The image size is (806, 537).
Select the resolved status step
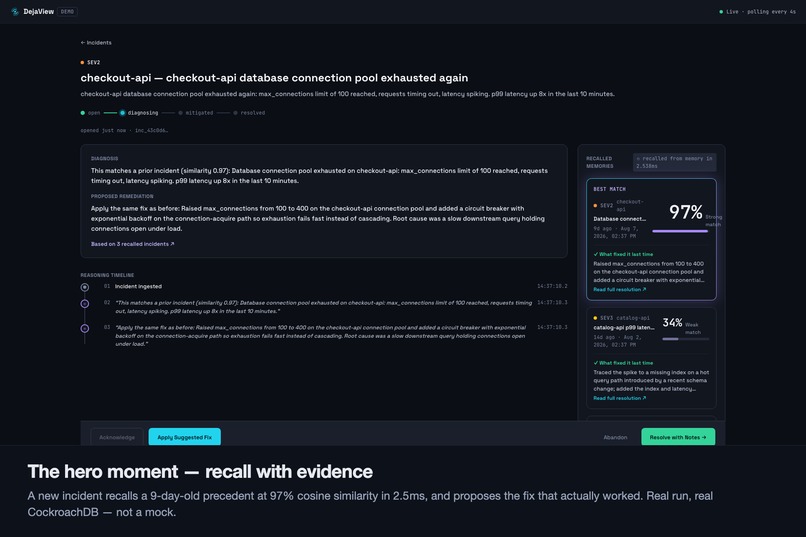[249, 113]
